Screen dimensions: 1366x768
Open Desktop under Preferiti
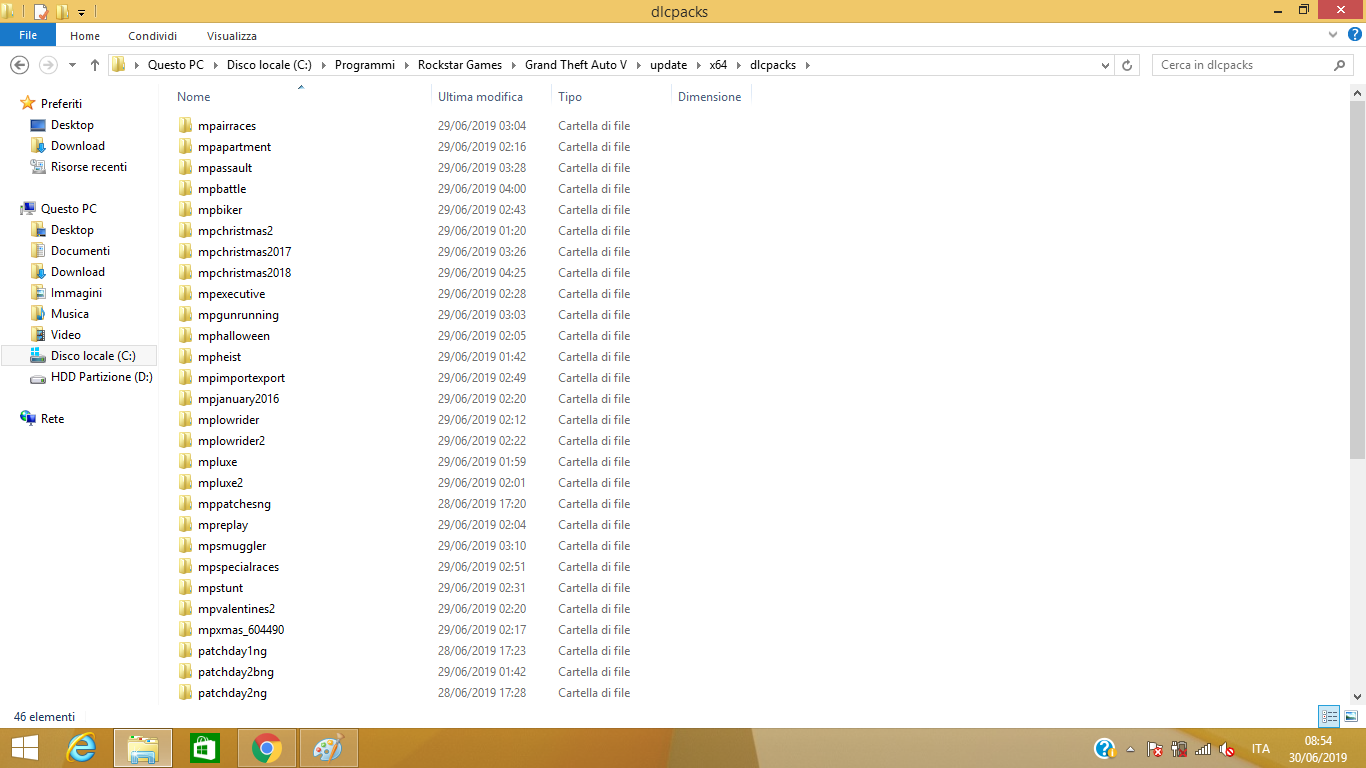point(72,125)
